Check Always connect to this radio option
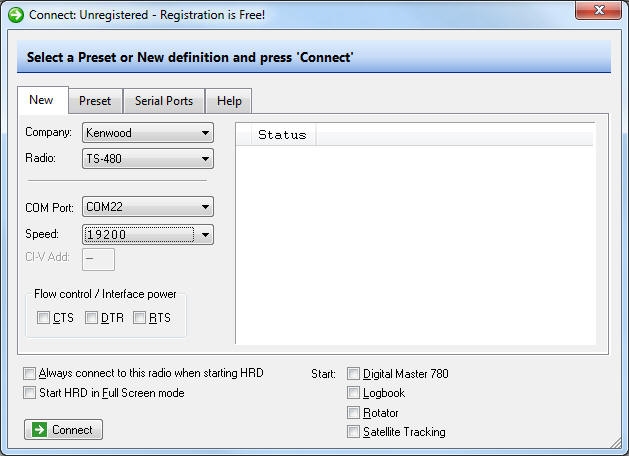Image resolution: width=629 pixels, height=456 pixels. [29, 373]
